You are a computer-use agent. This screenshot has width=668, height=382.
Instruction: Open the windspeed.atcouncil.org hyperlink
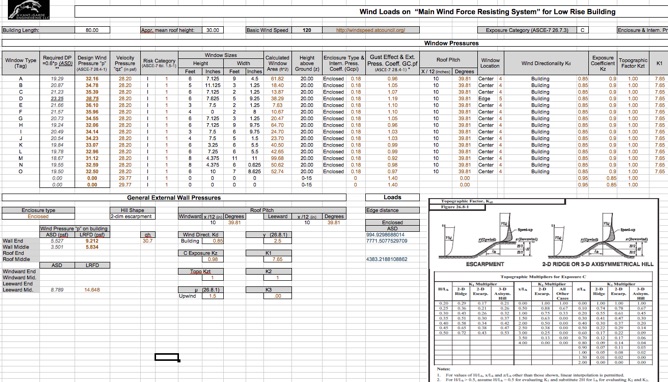coord(371,30)
